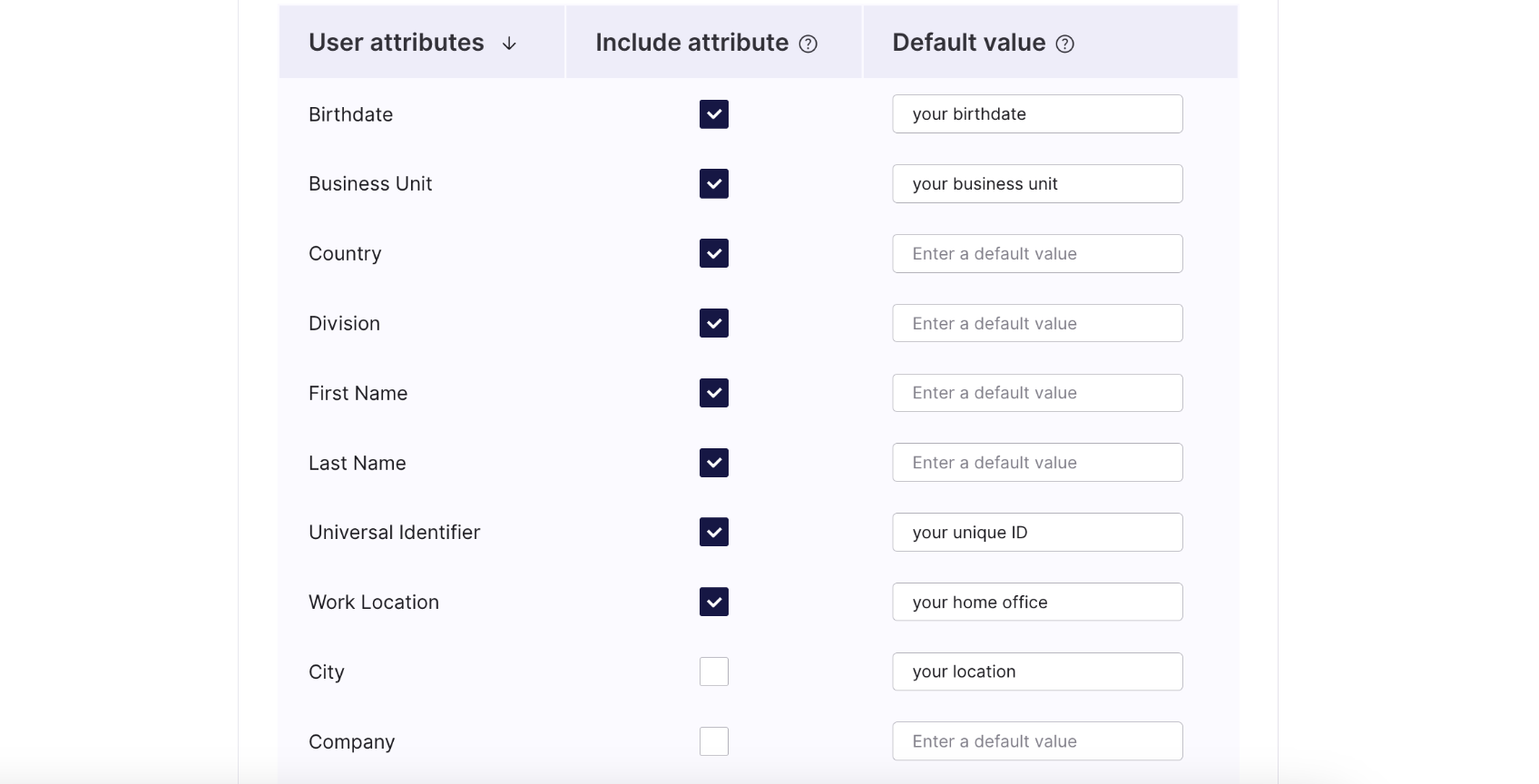Select the City attribute label
The image size is (1539, 784).
coord(326,672)
